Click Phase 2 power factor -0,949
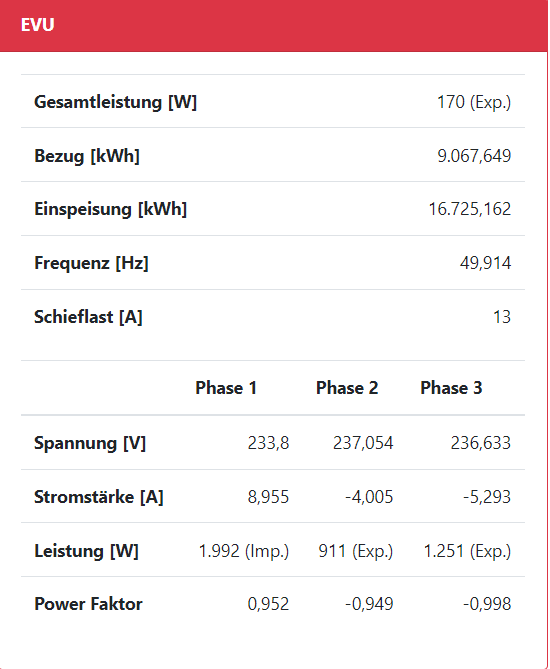The height and width of the screenshot is (669, 550). tap(369, 605)
